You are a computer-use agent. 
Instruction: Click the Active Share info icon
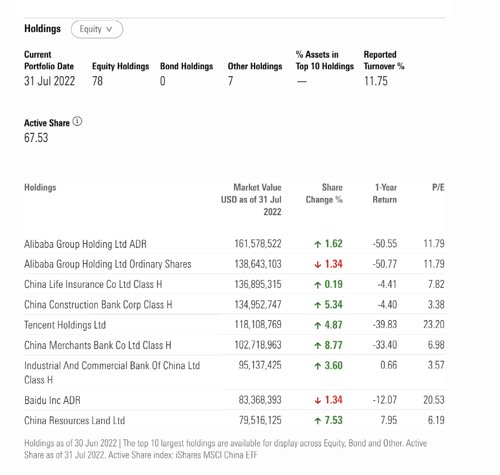[77, 121]
